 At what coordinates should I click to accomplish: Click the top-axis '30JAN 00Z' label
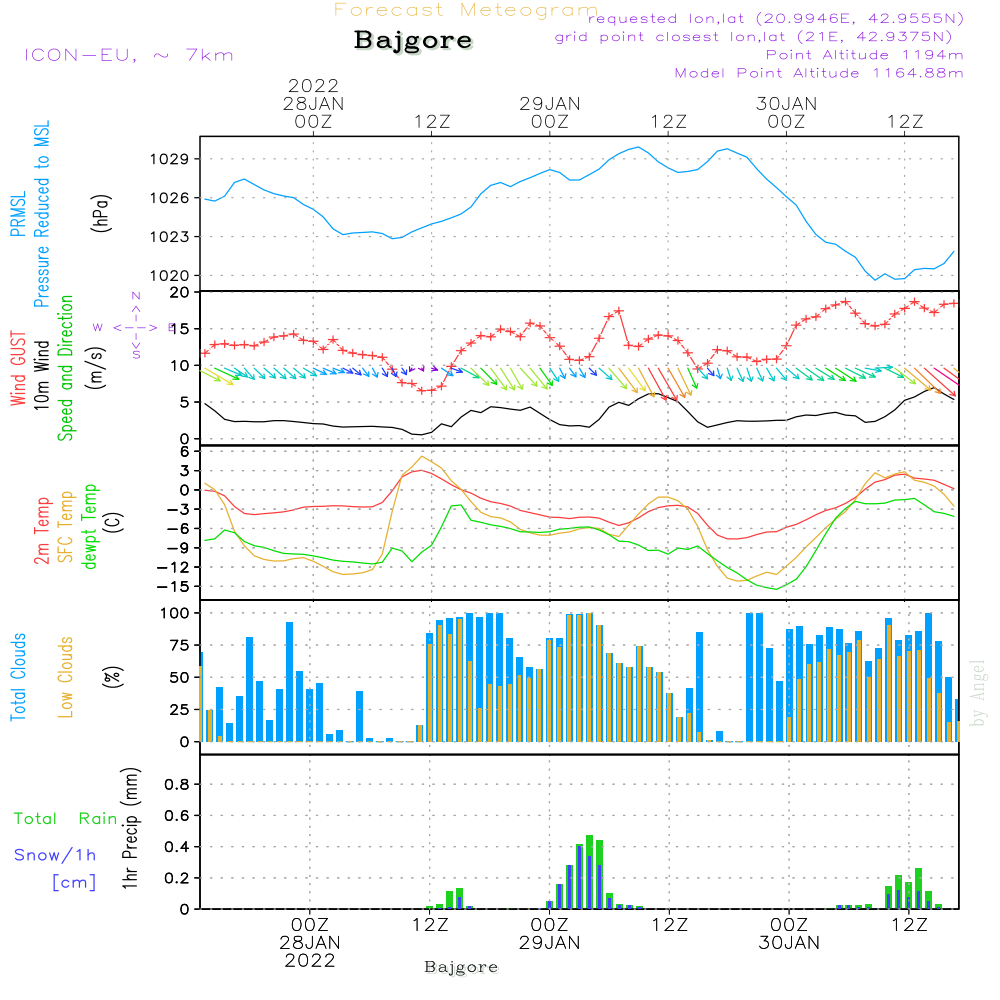click(786, 112)
